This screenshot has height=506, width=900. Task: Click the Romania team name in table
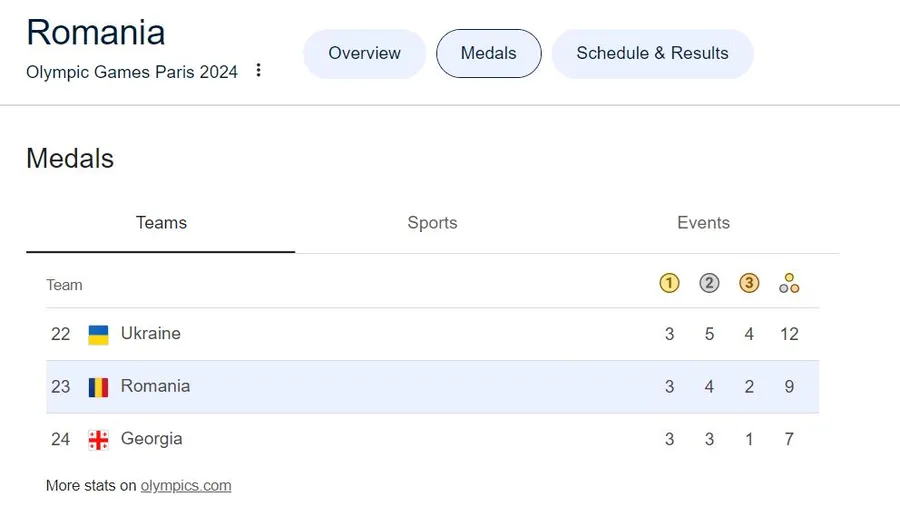(x=155, y=386)
